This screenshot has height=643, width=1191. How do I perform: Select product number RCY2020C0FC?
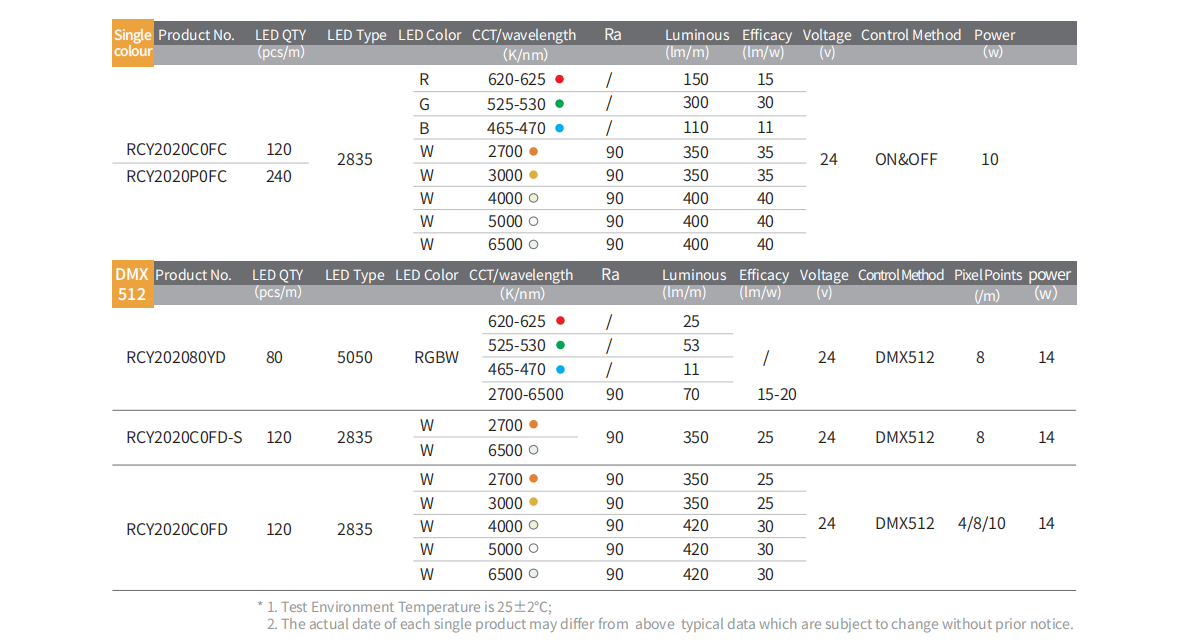[x=176, y=150]
